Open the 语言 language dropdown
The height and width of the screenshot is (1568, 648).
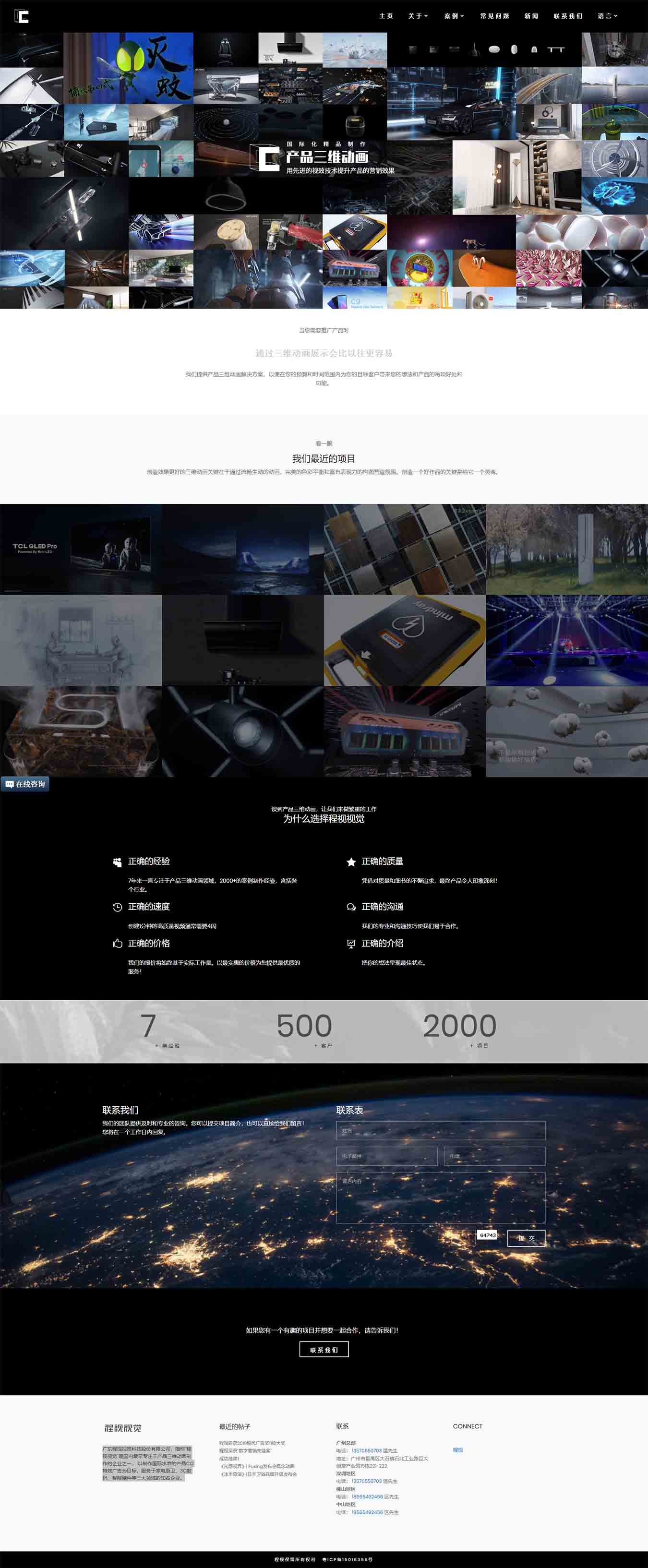(x=607, y=16)
